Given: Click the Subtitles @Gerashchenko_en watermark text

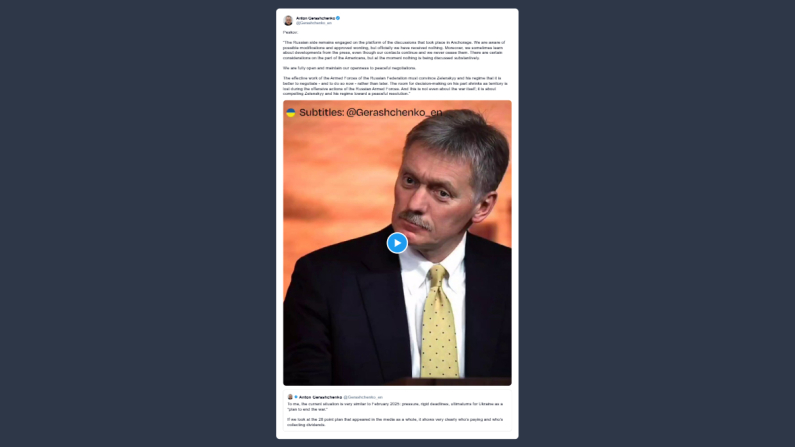Looking at the screenshot, I should pyautogui.click(x=371, y=113).
